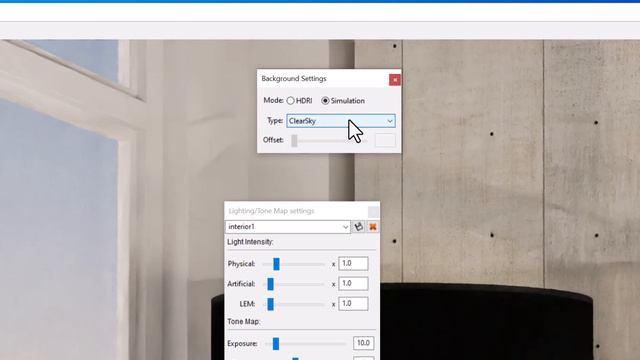Click the Artificial multiplier value field
The width and height of the screenshot is (640, 360).
pyautogui.click(x=353, y=283)
